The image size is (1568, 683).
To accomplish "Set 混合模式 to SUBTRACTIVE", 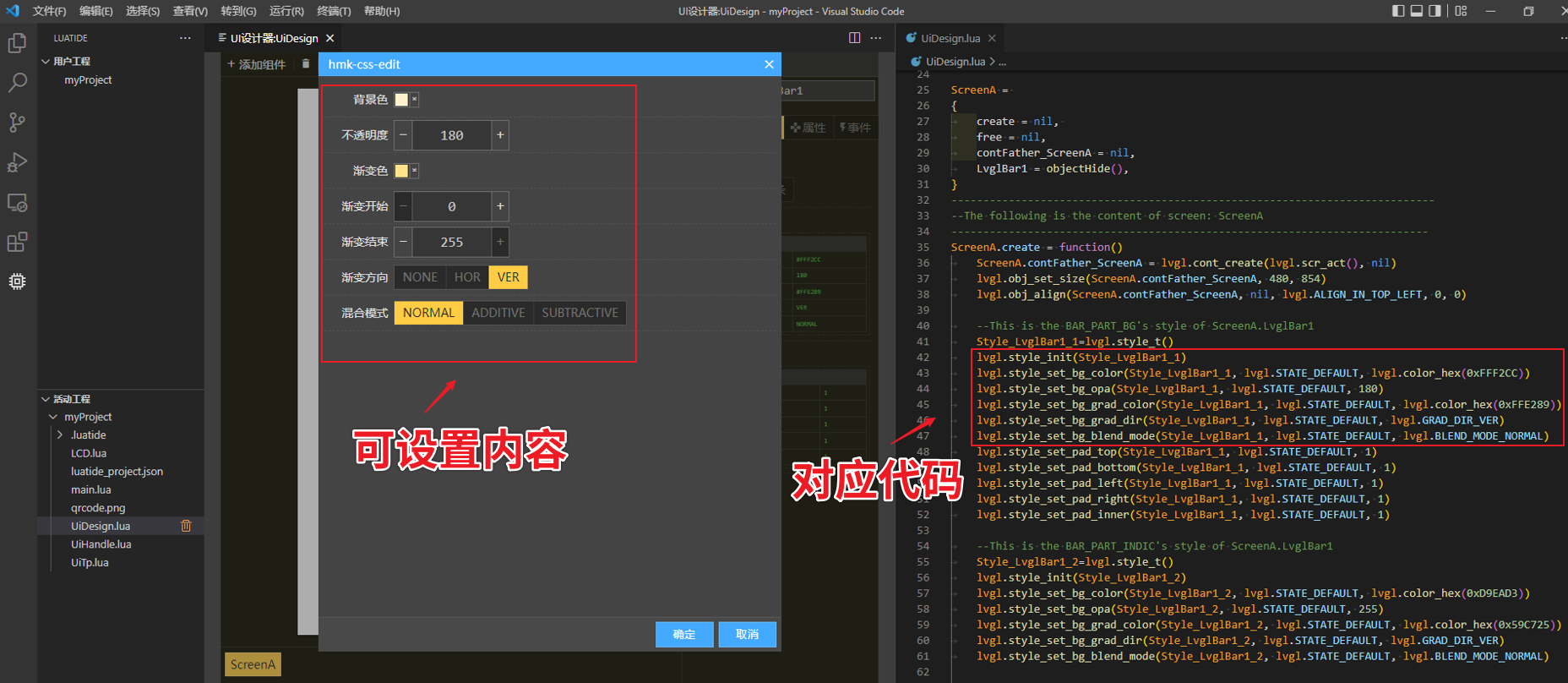I will coord(580,313).
